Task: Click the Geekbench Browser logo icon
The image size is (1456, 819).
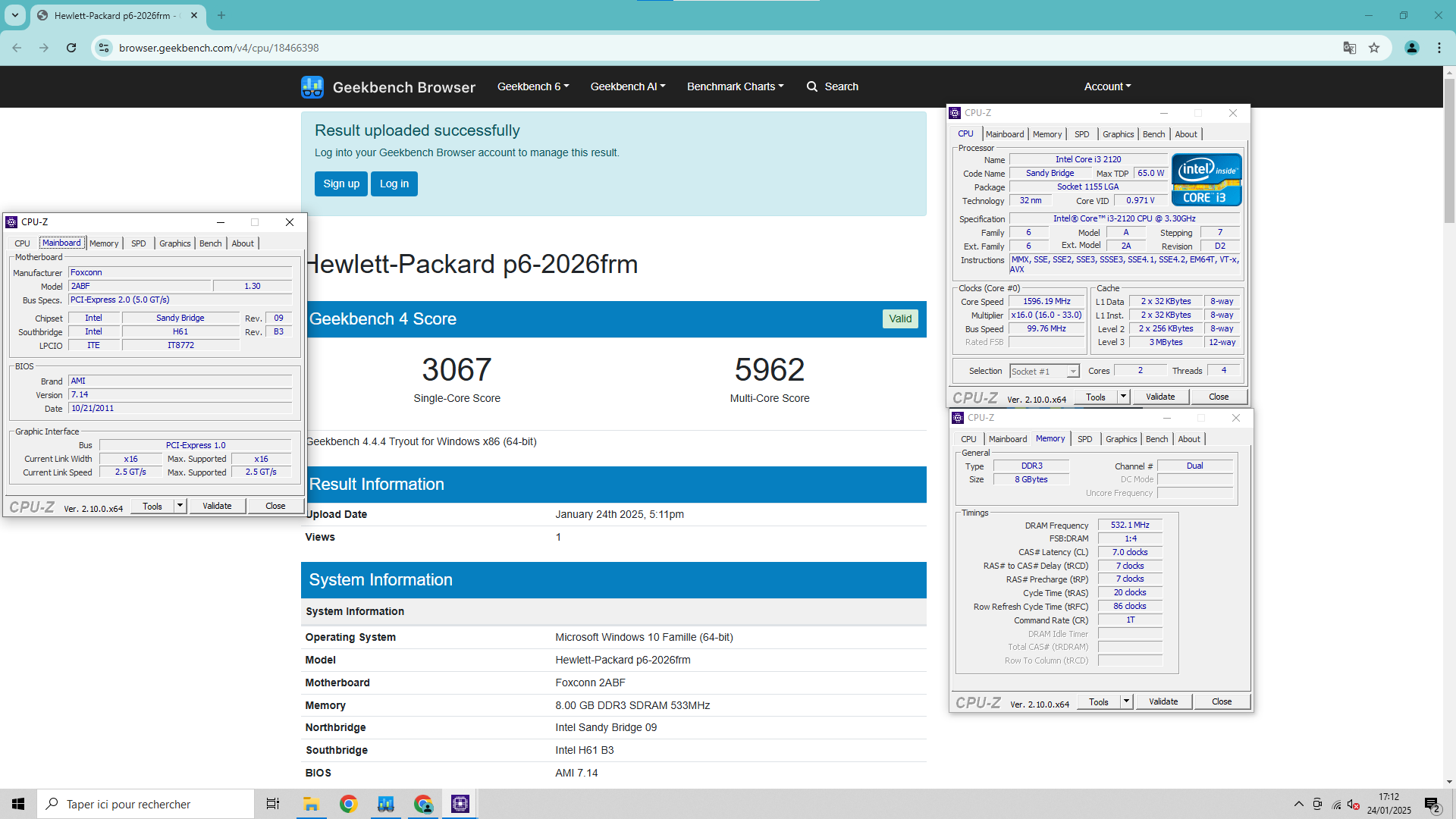Action: click(312, 86)
